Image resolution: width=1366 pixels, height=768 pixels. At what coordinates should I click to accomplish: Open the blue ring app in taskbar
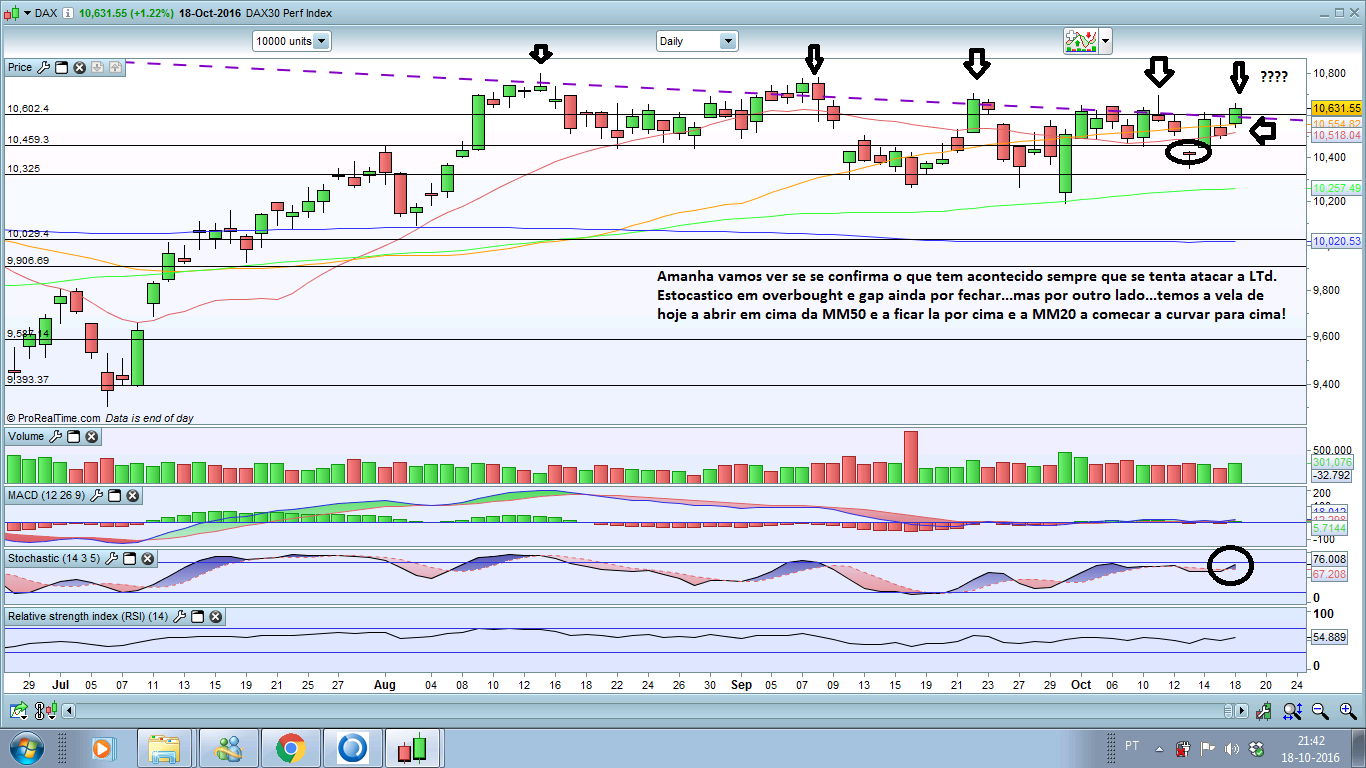coord(353,748)
